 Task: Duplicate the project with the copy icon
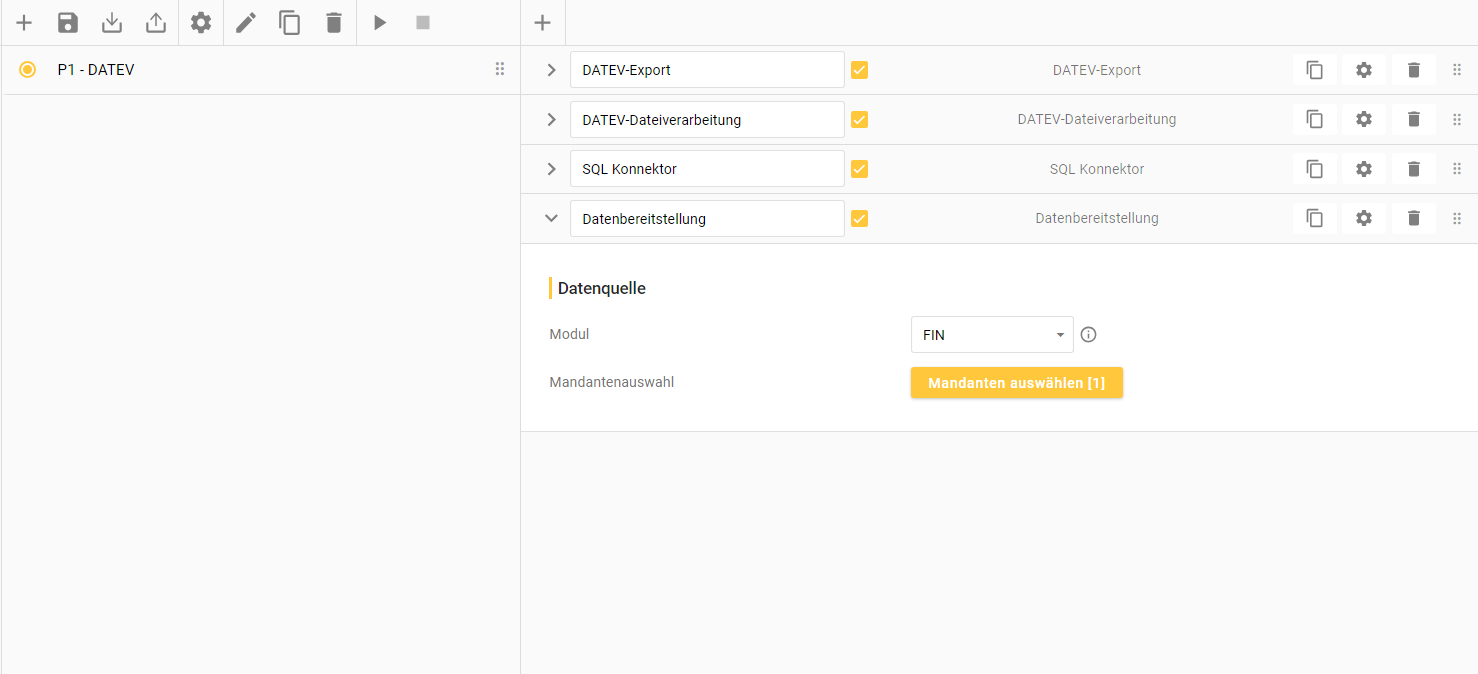tap(289, 22)
